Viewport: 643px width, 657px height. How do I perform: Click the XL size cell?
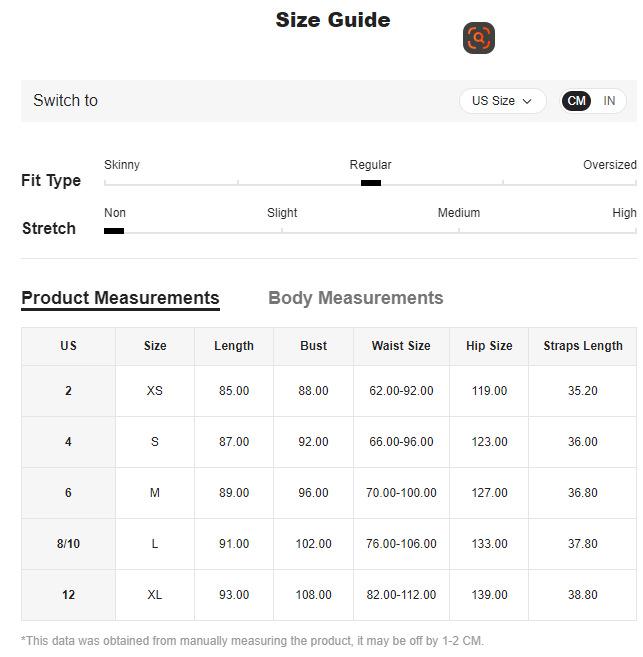(155, 595)
